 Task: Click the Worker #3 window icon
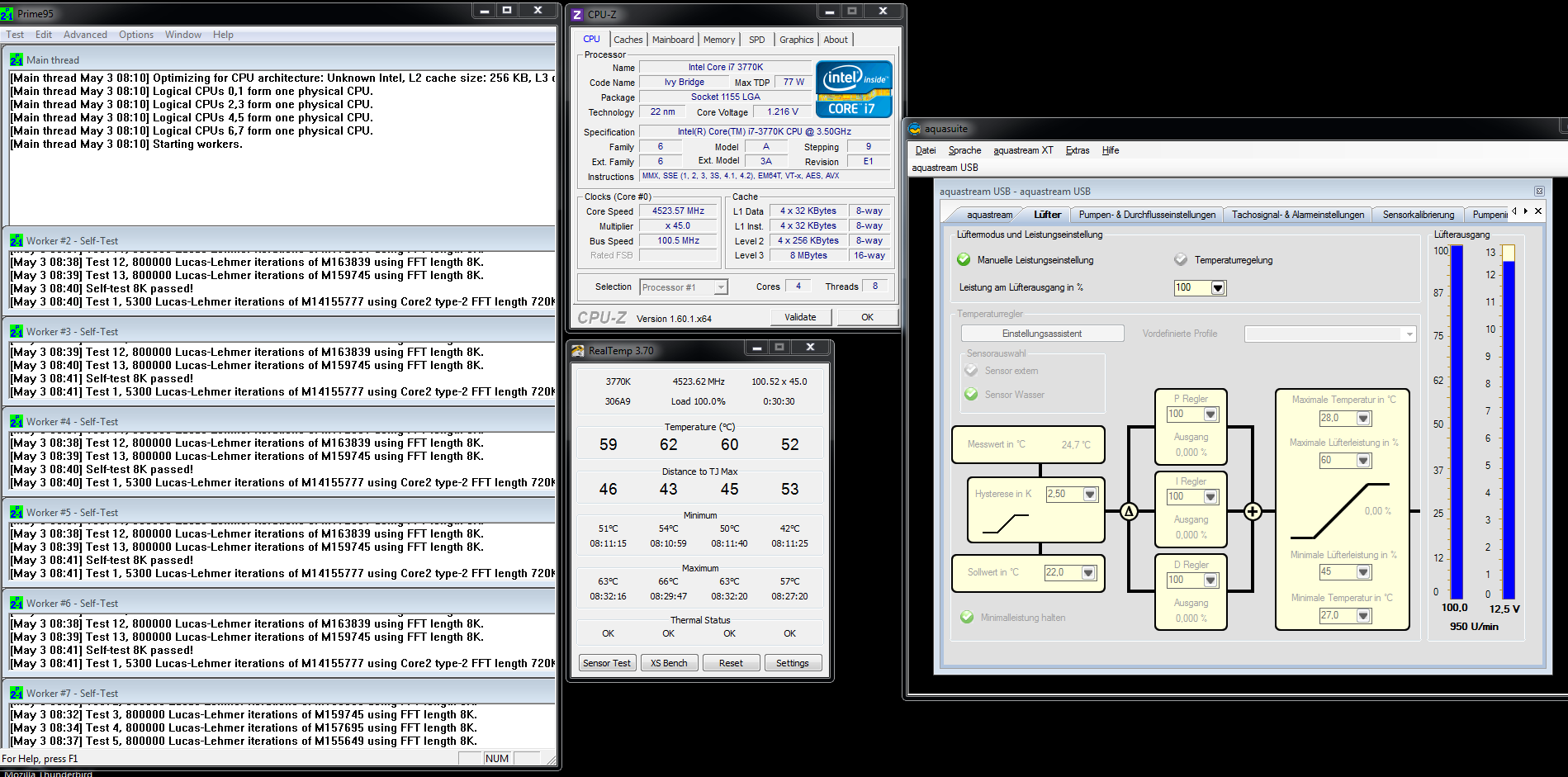click(17, 331)
